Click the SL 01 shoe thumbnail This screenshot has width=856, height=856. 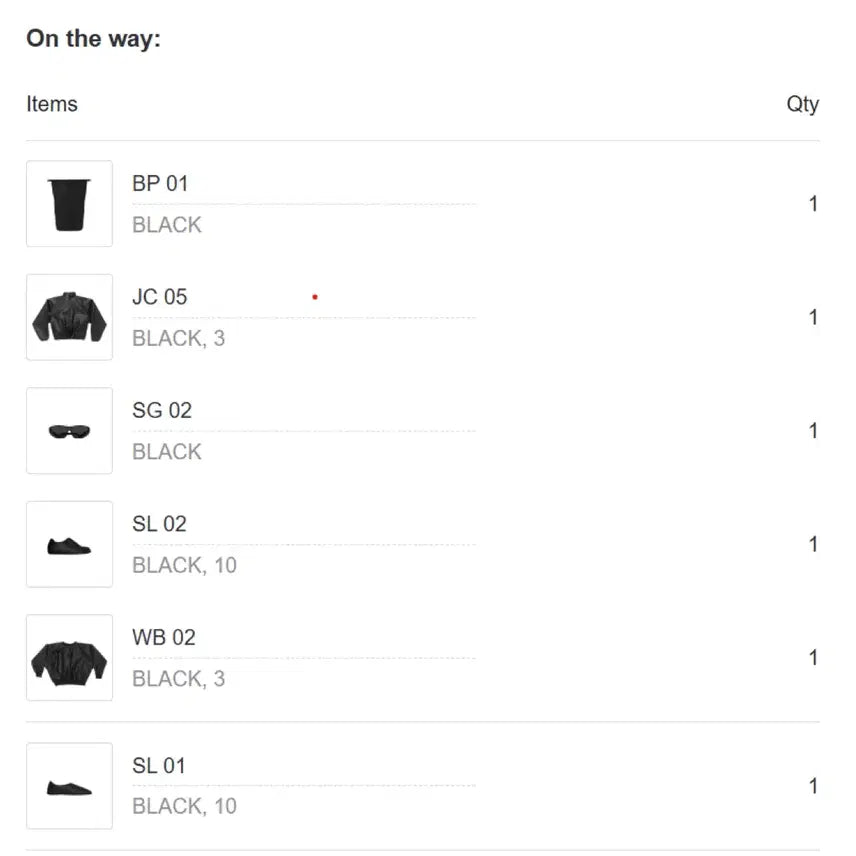pos(69,786)
